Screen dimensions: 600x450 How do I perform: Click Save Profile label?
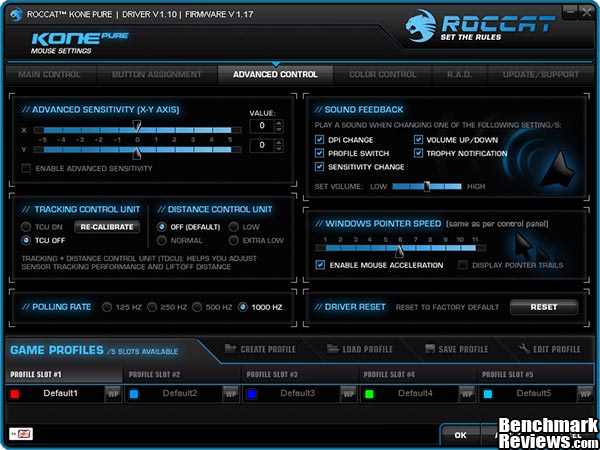point(463,349)
